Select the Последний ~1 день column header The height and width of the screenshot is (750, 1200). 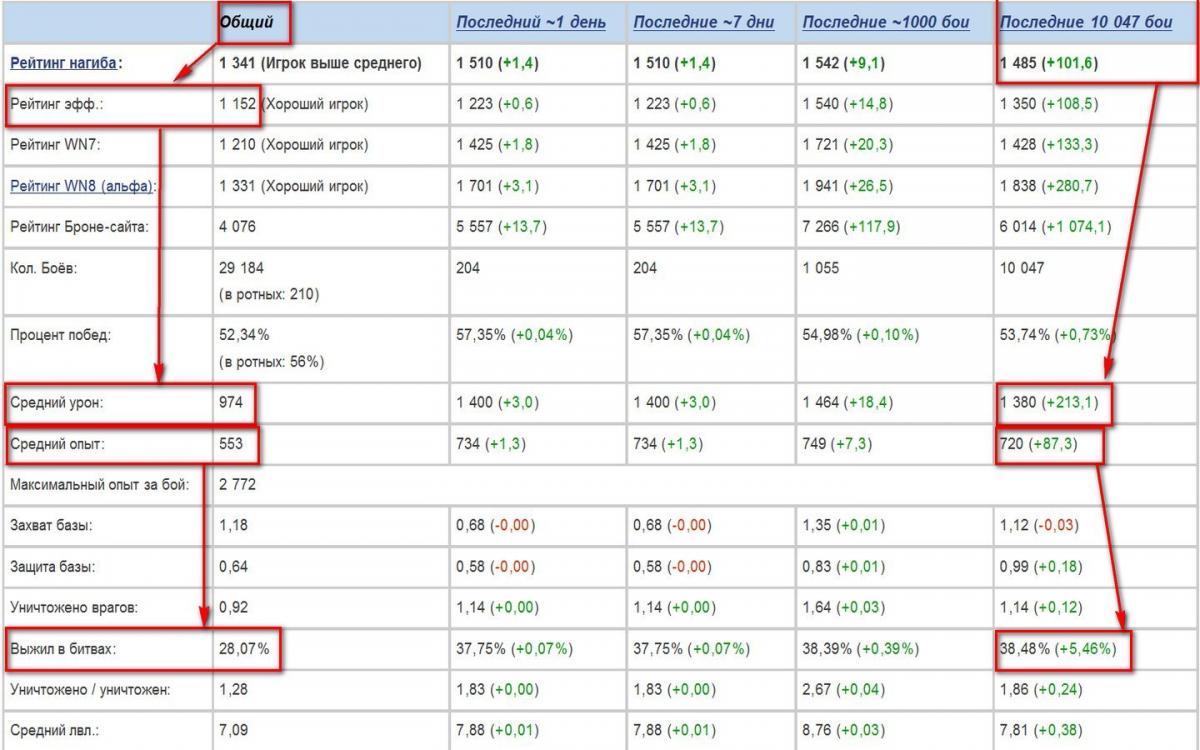tap(530, 22)
